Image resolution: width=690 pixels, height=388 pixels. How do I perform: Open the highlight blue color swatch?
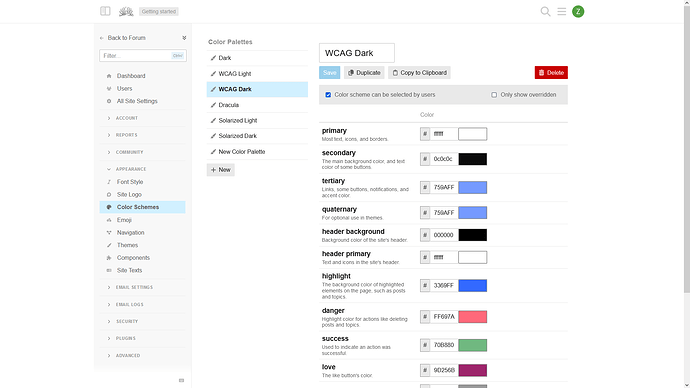473,286
